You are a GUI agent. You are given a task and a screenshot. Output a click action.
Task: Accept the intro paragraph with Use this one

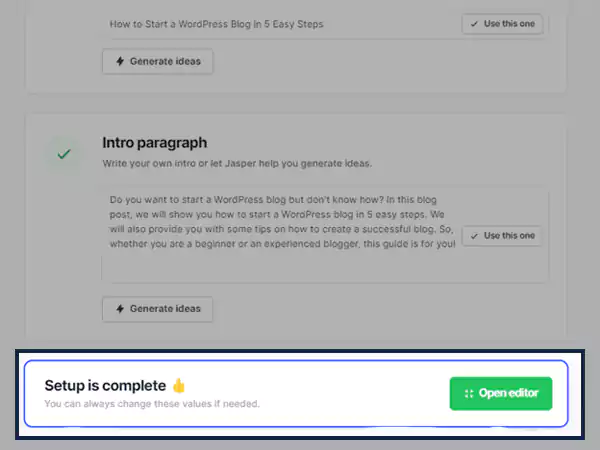(x=502, y=236)
